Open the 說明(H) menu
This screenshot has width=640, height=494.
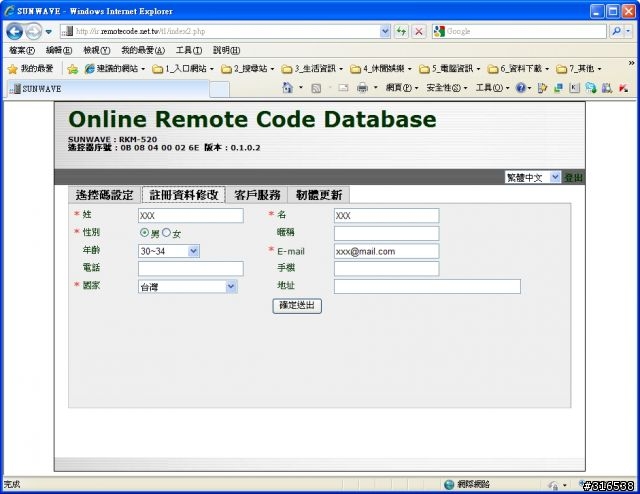tap(226, 50)
